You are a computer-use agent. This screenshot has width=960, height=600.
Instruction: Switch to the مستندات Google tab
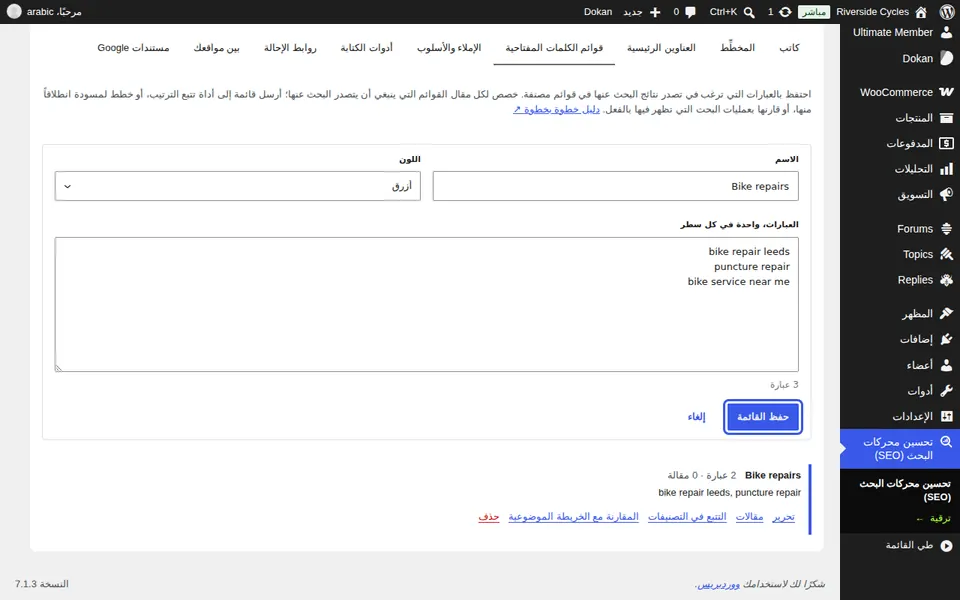point(133,48)
